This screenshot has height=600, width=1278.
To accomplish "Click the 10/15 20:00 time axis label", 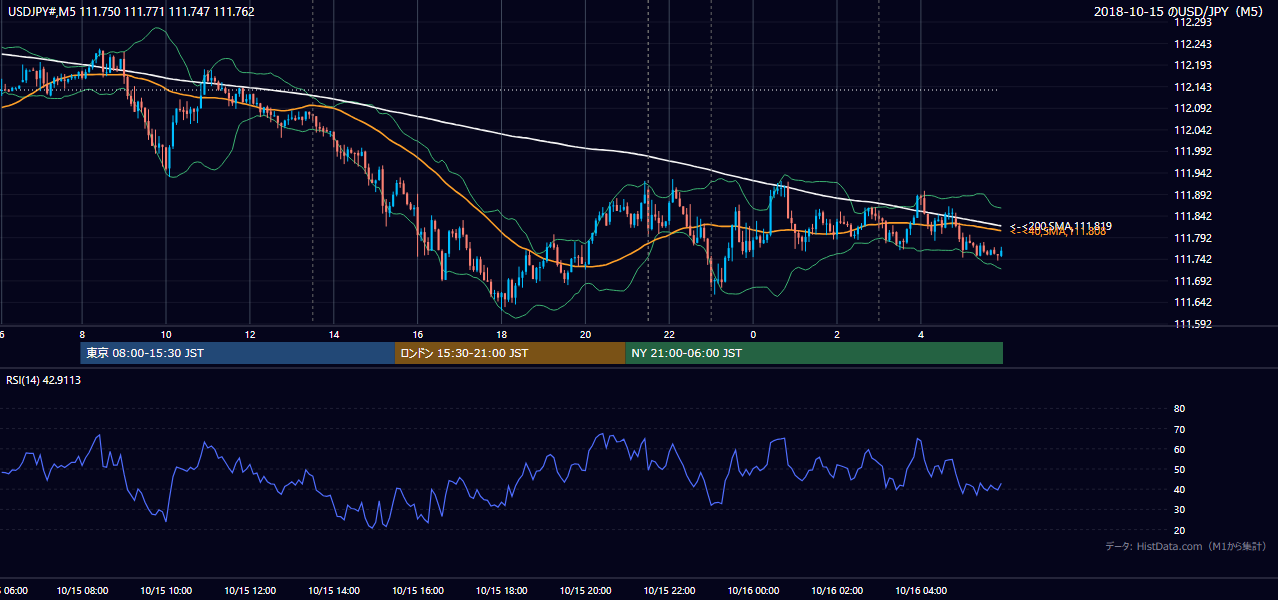I will [x=586, y=591].
